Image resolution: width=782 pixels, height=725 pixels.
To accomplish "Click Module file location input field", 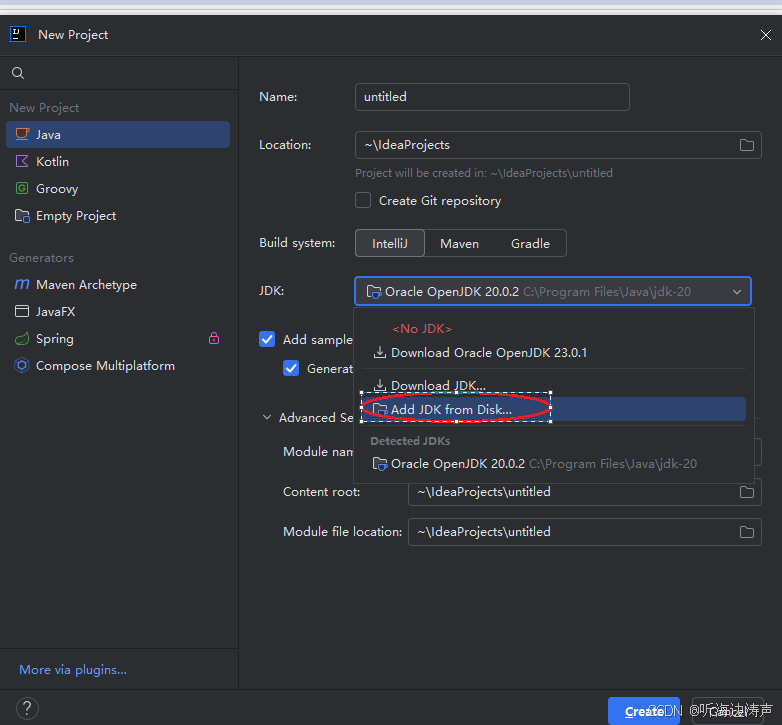I will pos(585,532).
